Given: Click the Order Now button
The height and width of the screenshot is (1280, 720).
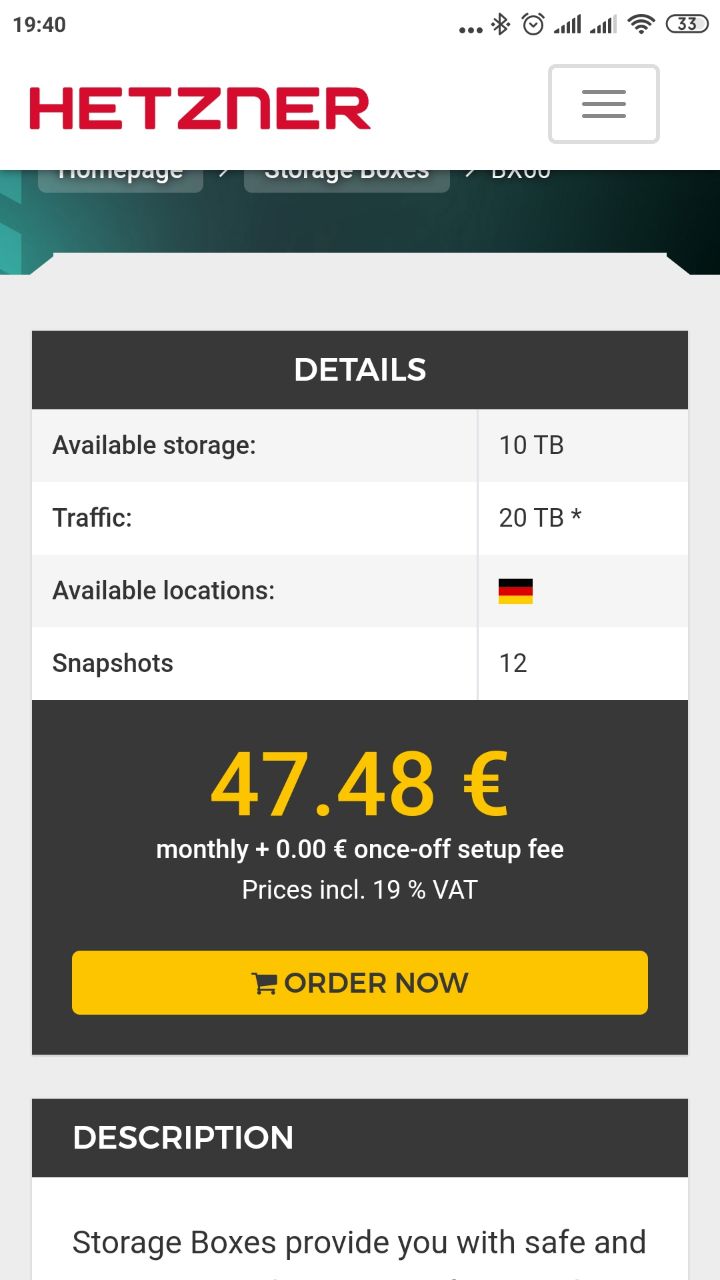Looking at the screenshot, I should [x=360, y=983].
